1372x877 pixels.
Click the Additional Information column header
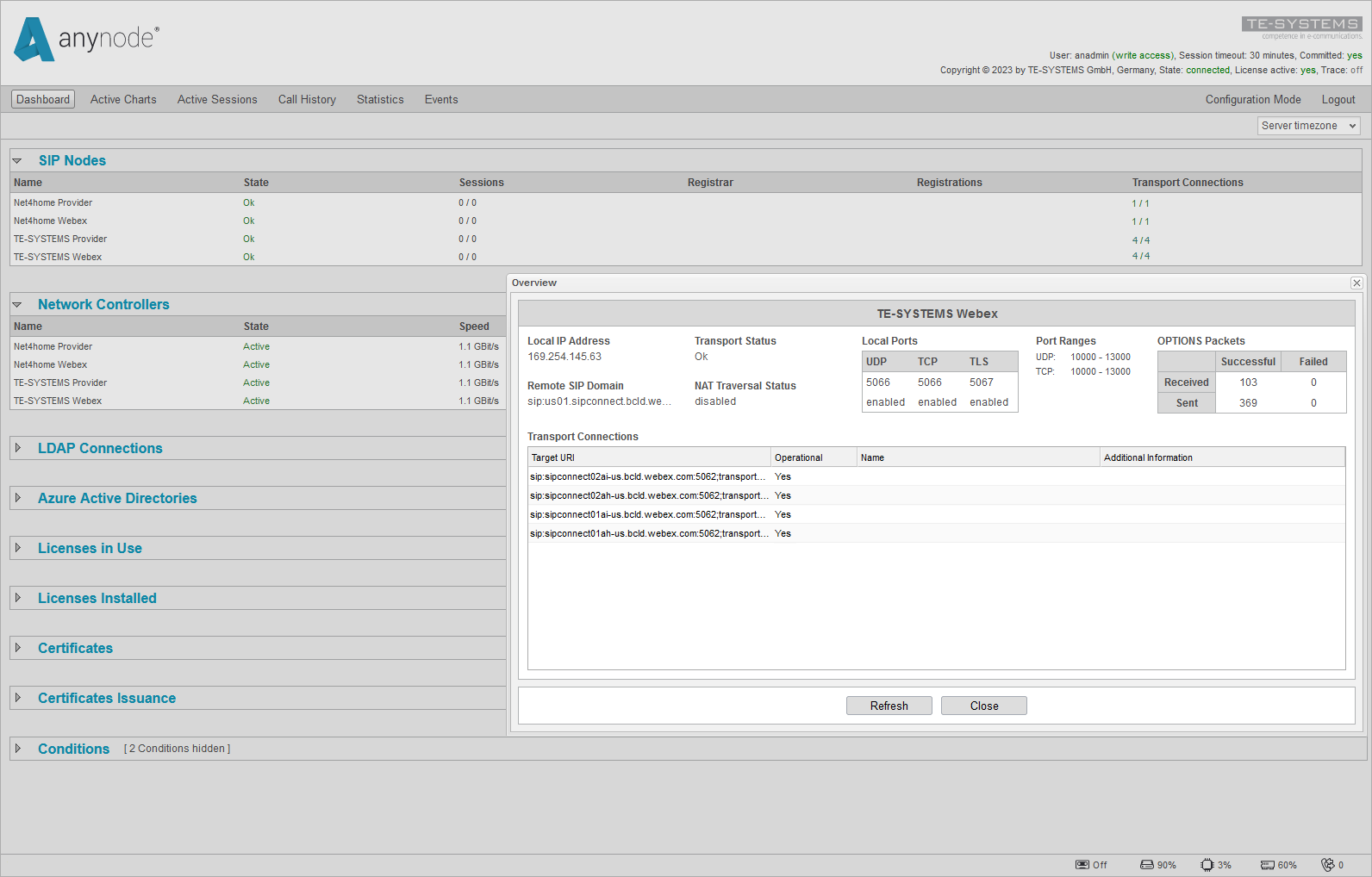[x=1222, y=457]
